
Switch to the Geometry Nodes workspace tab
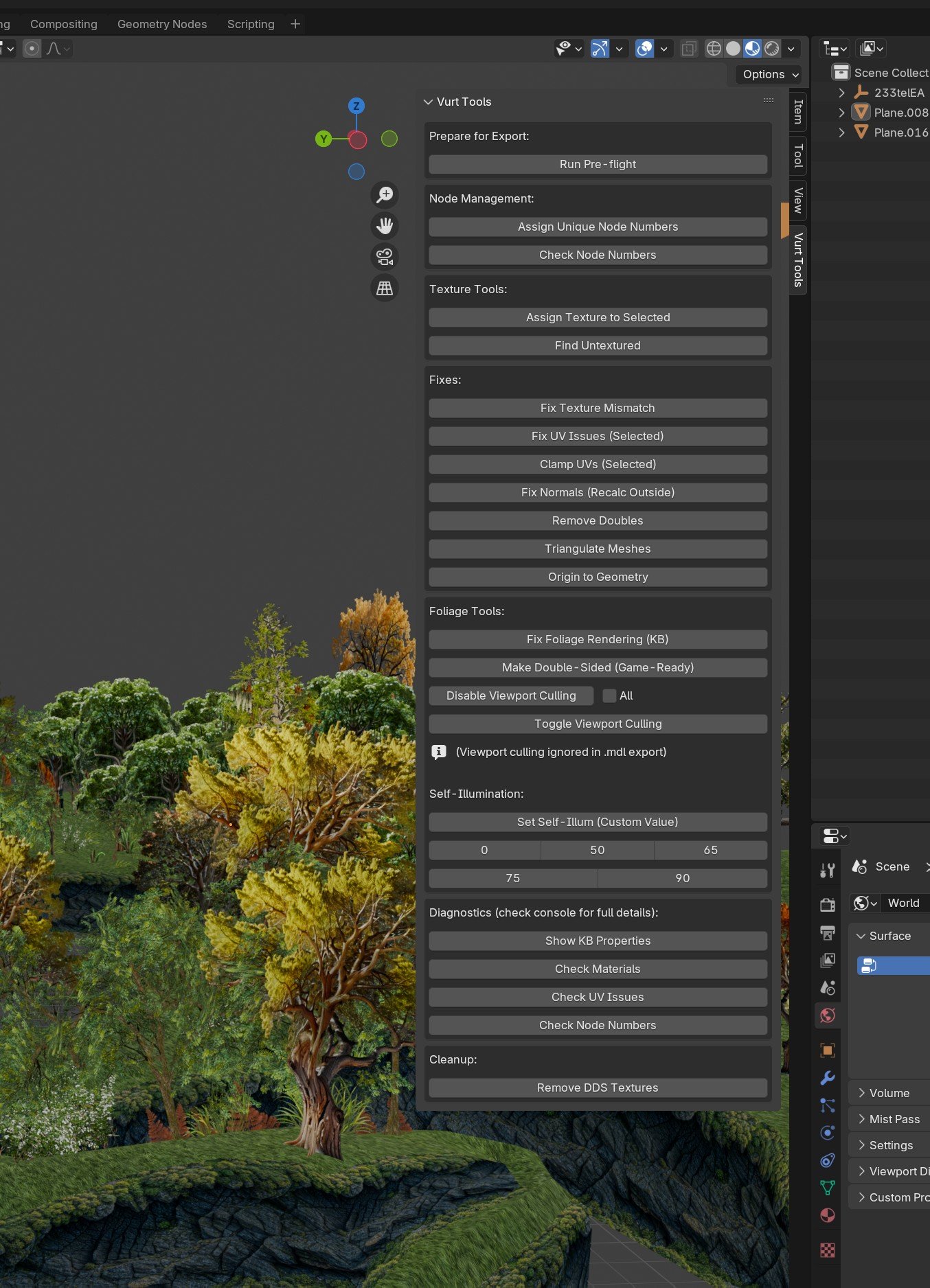[x=162, y=24]
